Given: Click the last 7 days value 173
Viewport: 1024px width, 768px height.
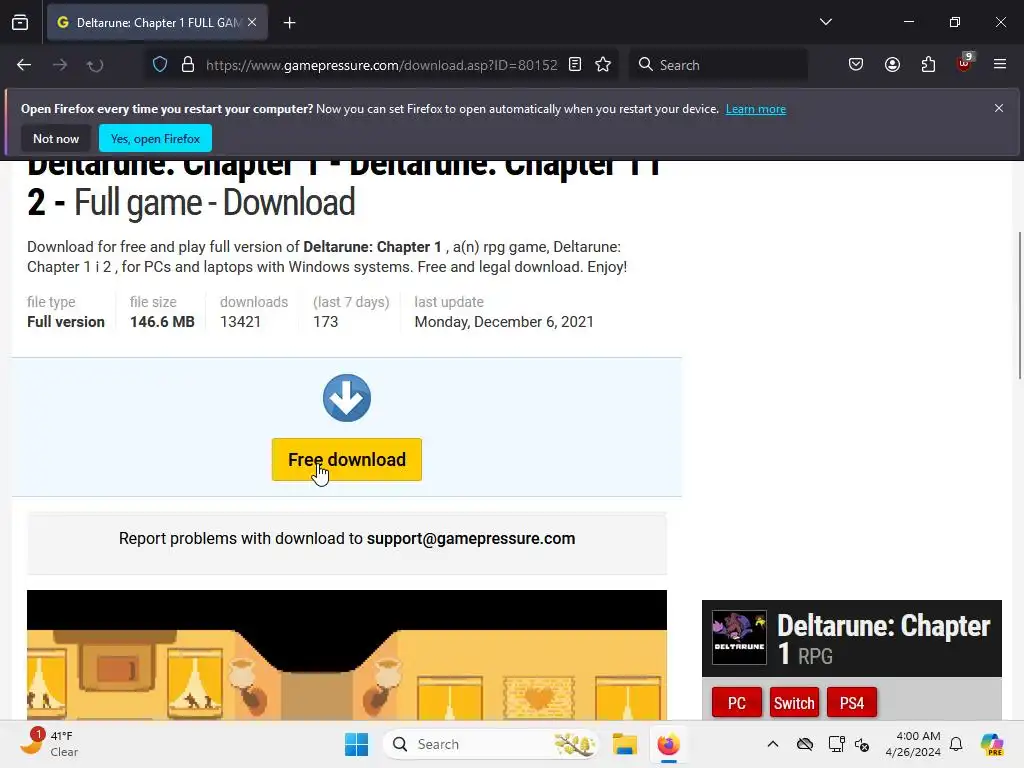Looking at the screenshot, I should [325, 322].
